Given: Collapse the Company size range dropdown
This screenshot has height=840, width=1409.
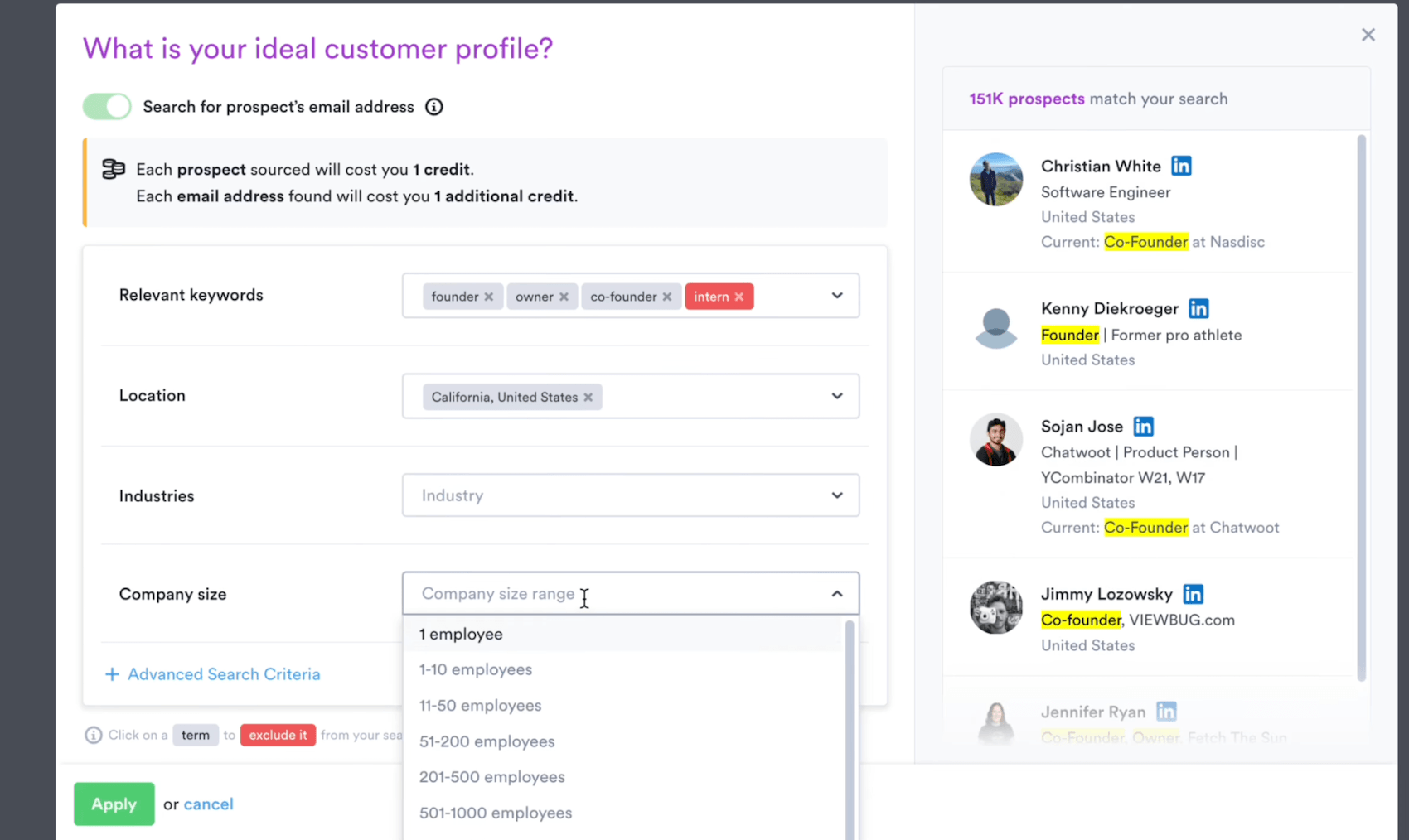Looking at the screenshot, I should click(x=837, y=594).
